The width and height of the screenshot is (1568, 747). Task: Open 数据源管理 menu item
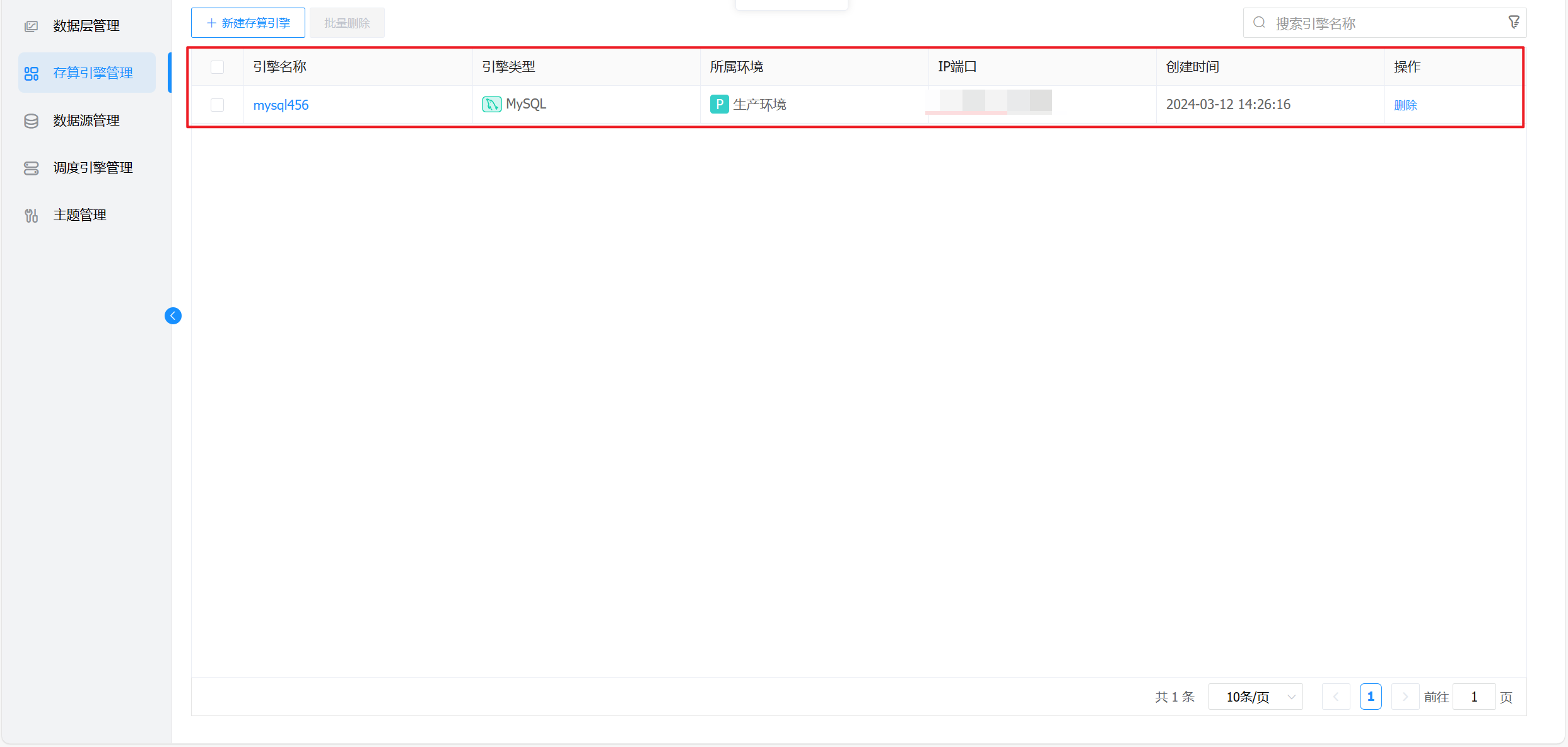[x=86, y=121]
